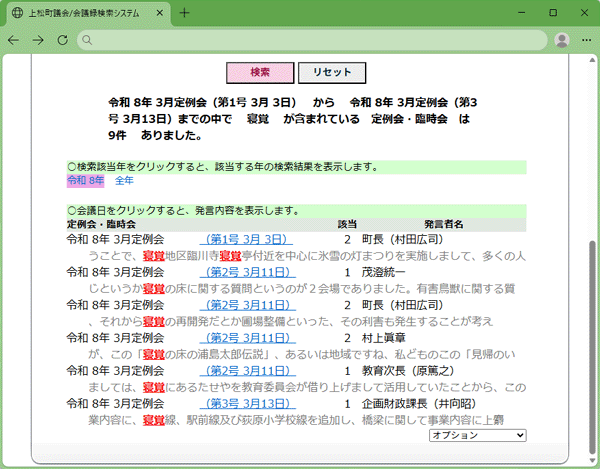Click excerpt mentioning 圃場整備
The width and height of the screenshot is (600, 469).
tap(290, 322)
